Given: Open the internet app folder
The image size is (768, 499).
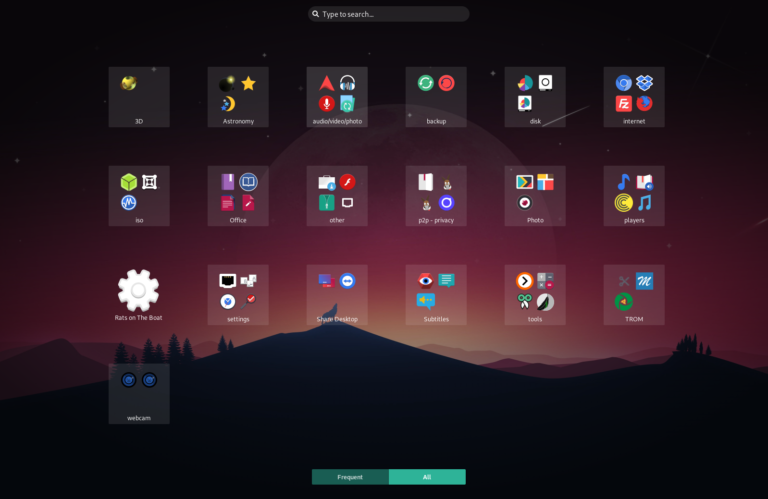Looking at the screenshot, I should point(634,94).
